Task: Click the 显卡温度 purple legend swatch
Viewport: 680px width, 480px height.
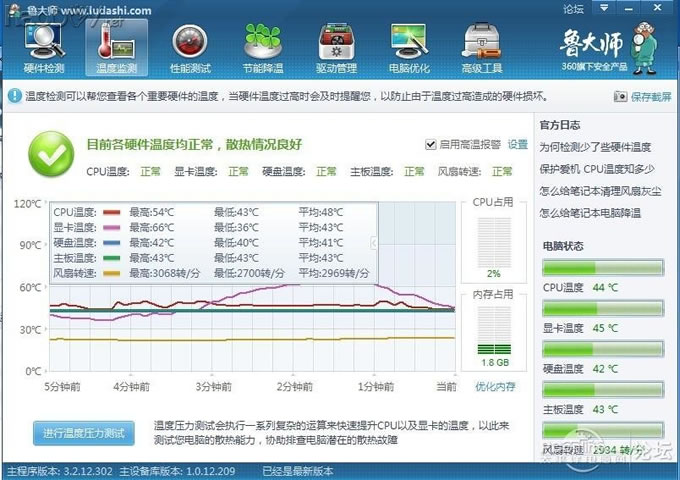Action: (x=111, y=227)
